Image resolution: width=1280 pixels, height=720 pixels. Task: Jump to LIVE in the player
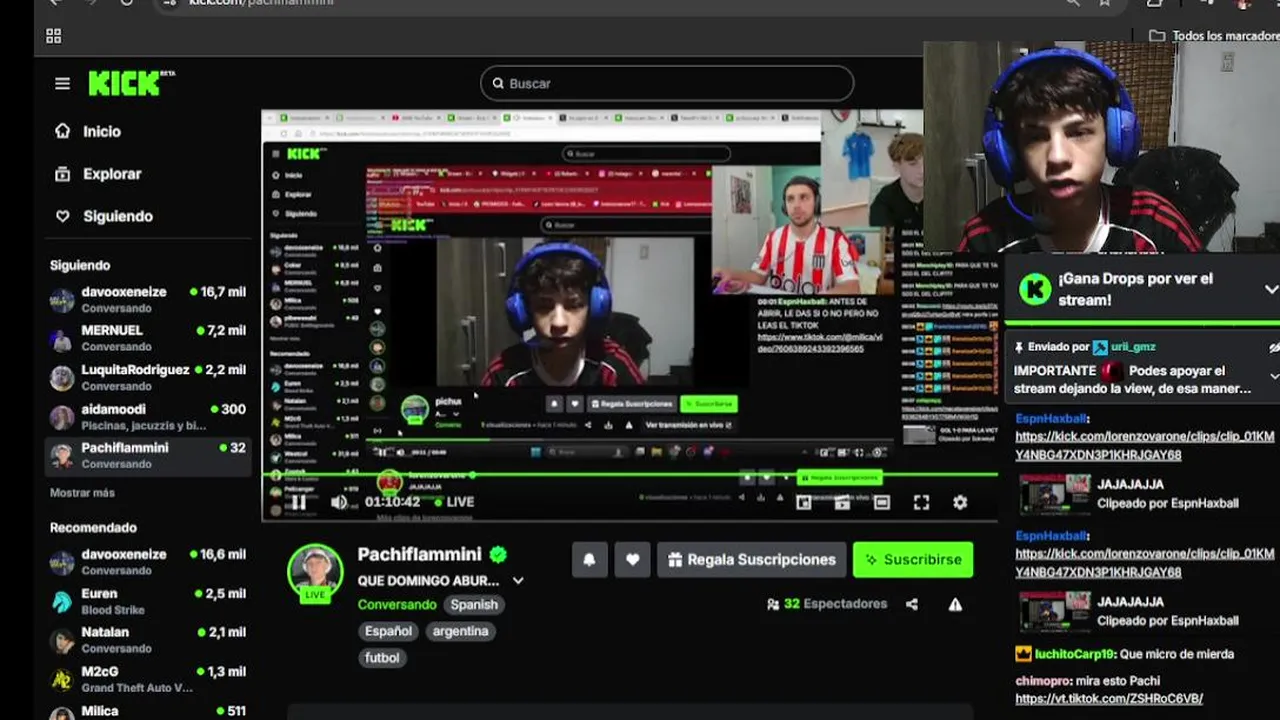(x=454, y=502)
